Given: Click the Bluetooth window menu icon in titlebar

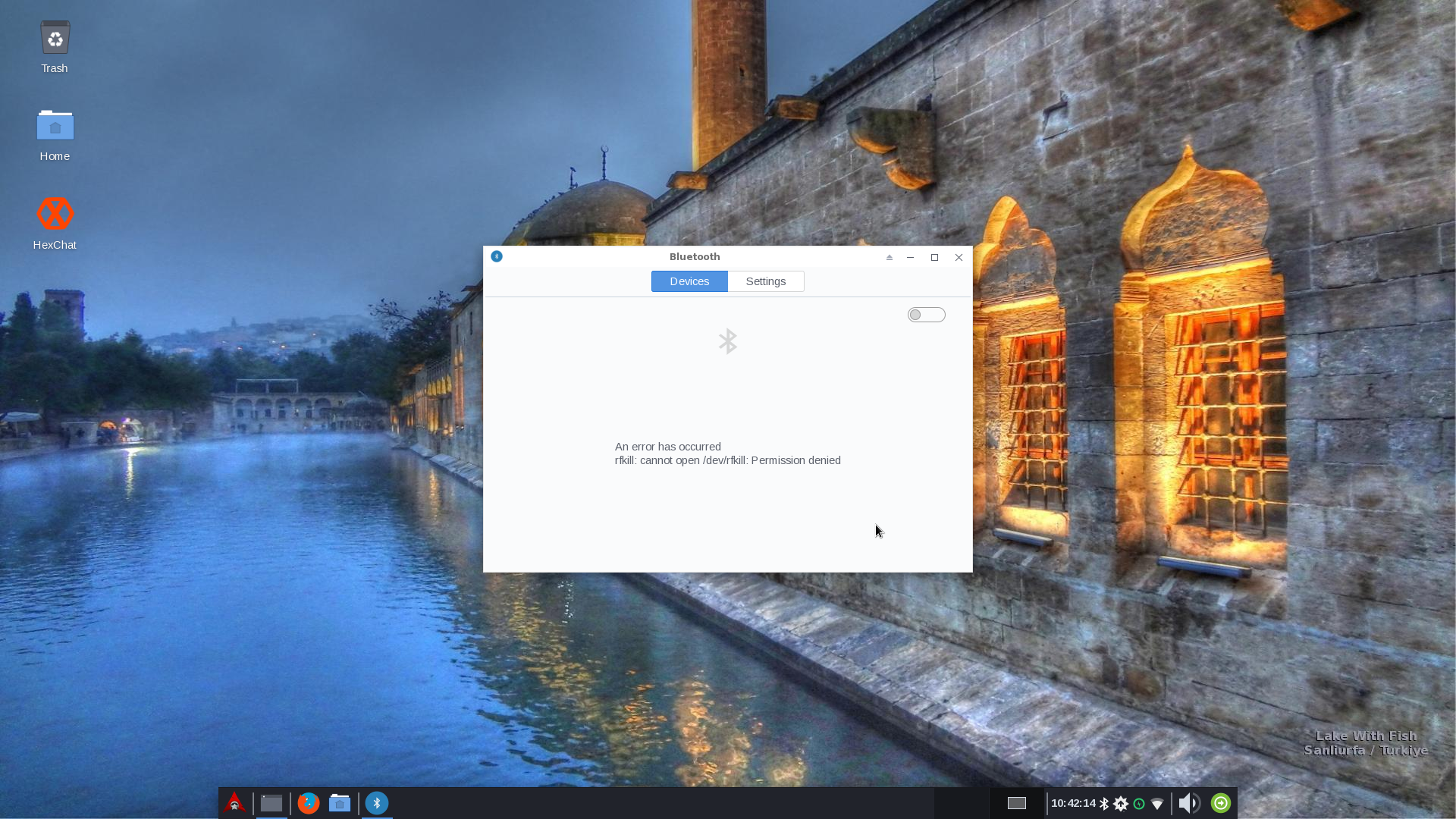Looking at the screenshot, I should coord(497,256).
